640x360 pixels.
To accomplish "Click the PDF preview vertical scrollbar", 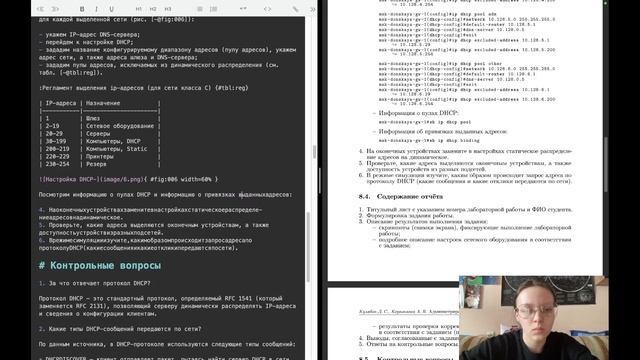I will pos(606,163).
